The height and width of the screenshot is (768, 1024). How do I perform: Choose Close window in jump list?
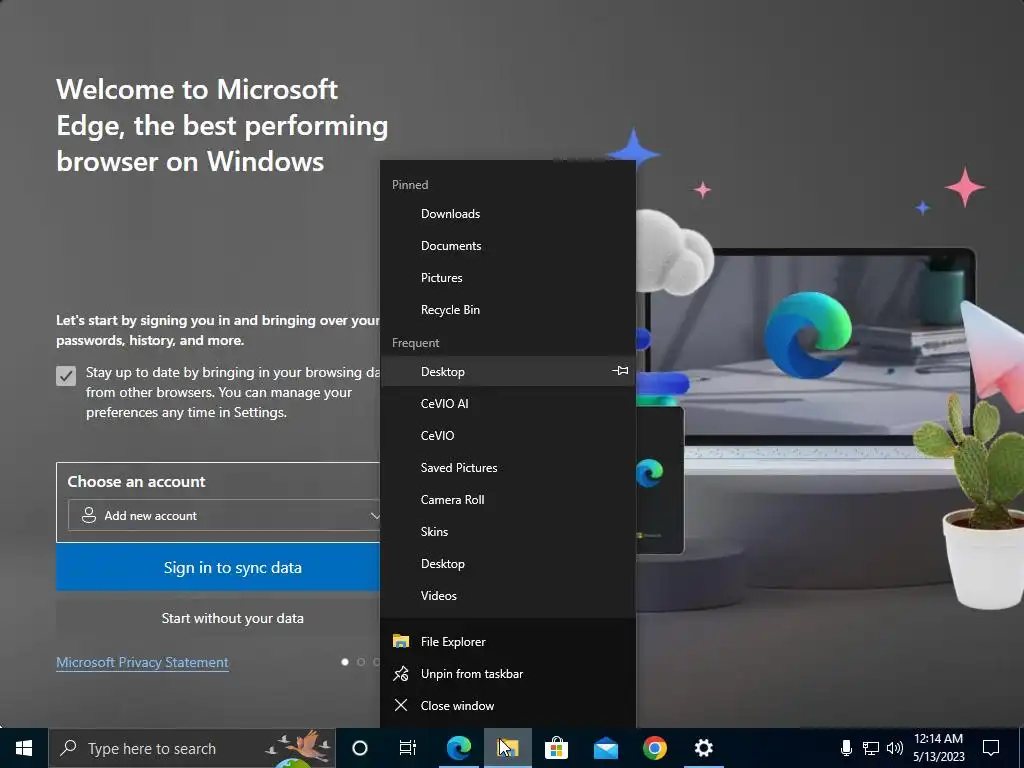tap(507, 705)
